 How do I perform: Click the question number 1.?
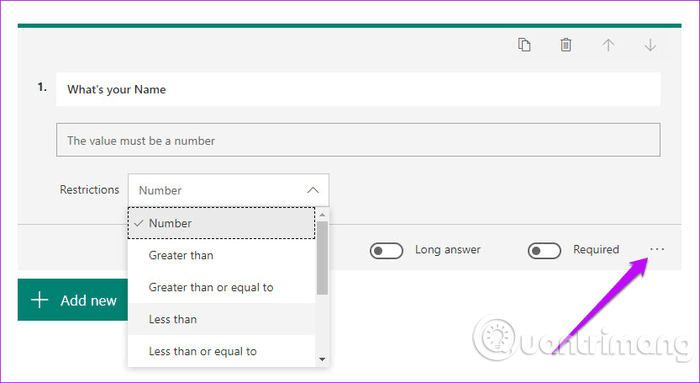(x=42, y=87)
